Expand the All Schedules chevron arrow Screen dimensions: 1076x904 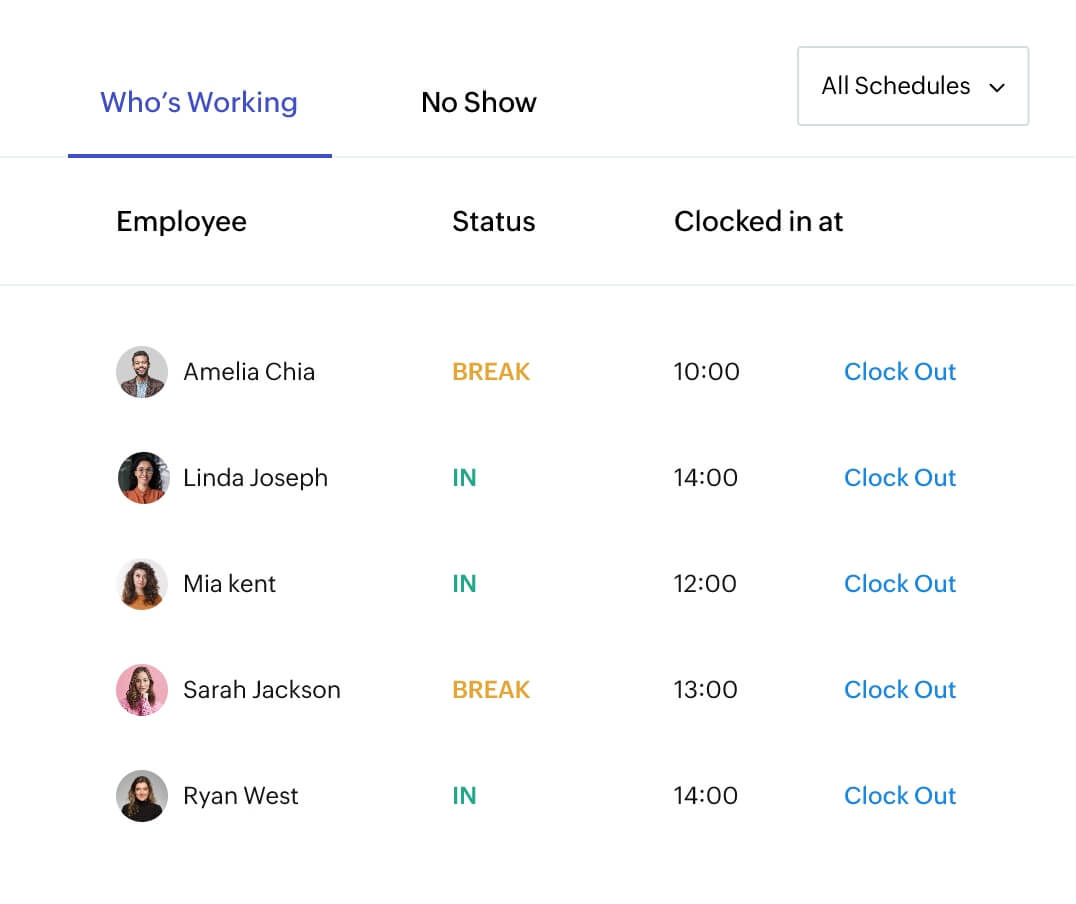point(996,87)
